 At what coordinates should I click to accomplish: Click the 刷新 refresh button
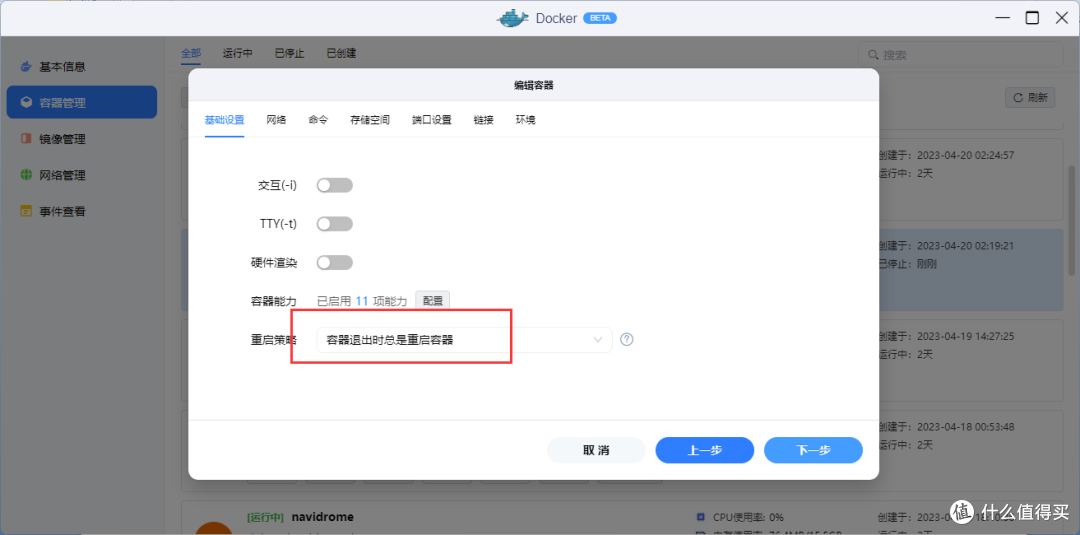coord(1030,98)
